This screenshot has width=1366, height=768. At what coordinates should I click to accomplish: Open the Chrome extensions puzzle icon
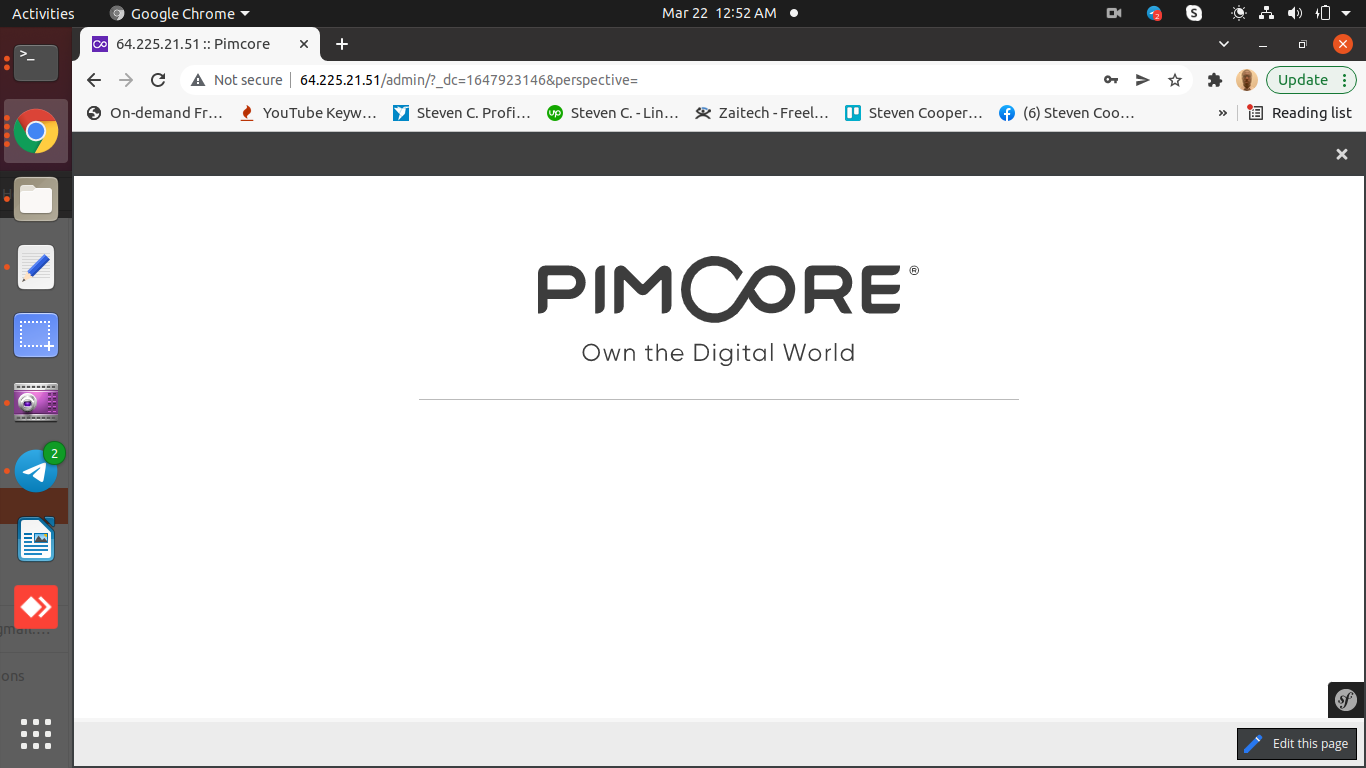(1215, 80)
